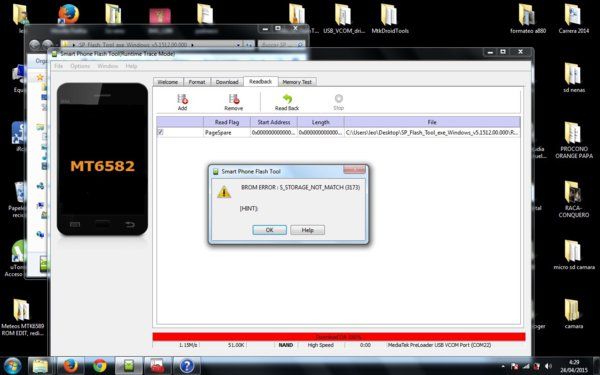Image resolution: width=600 pixels, height=375 pixels.
Task: Click the taskbar clock showing 4:29
Action: pos(574,366)
